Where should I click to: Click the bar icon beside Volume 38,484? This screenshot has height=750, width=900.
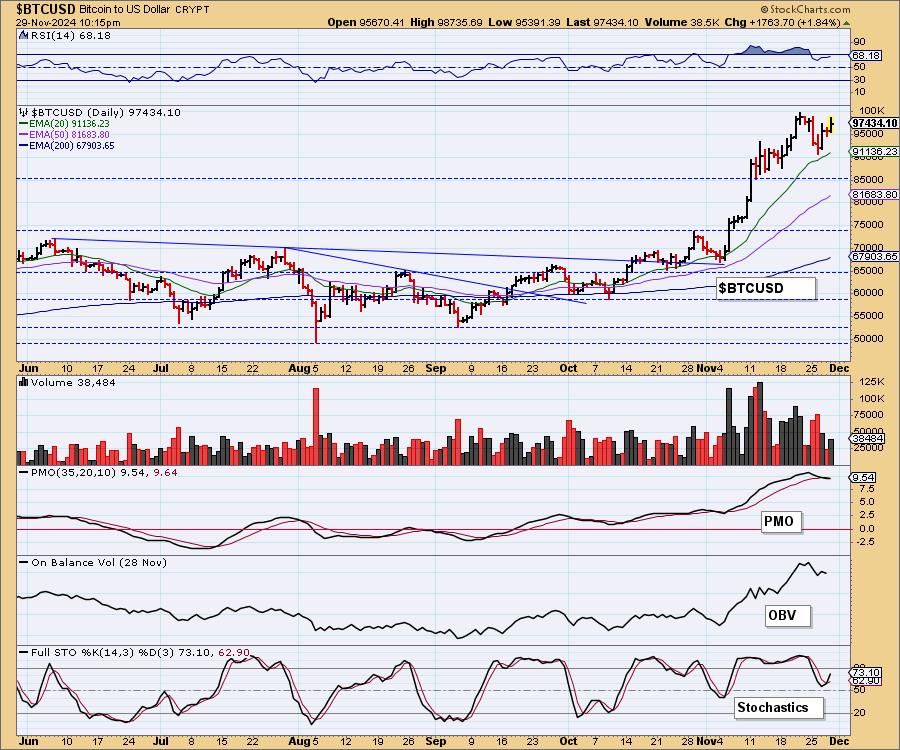[x=24, y=382]
